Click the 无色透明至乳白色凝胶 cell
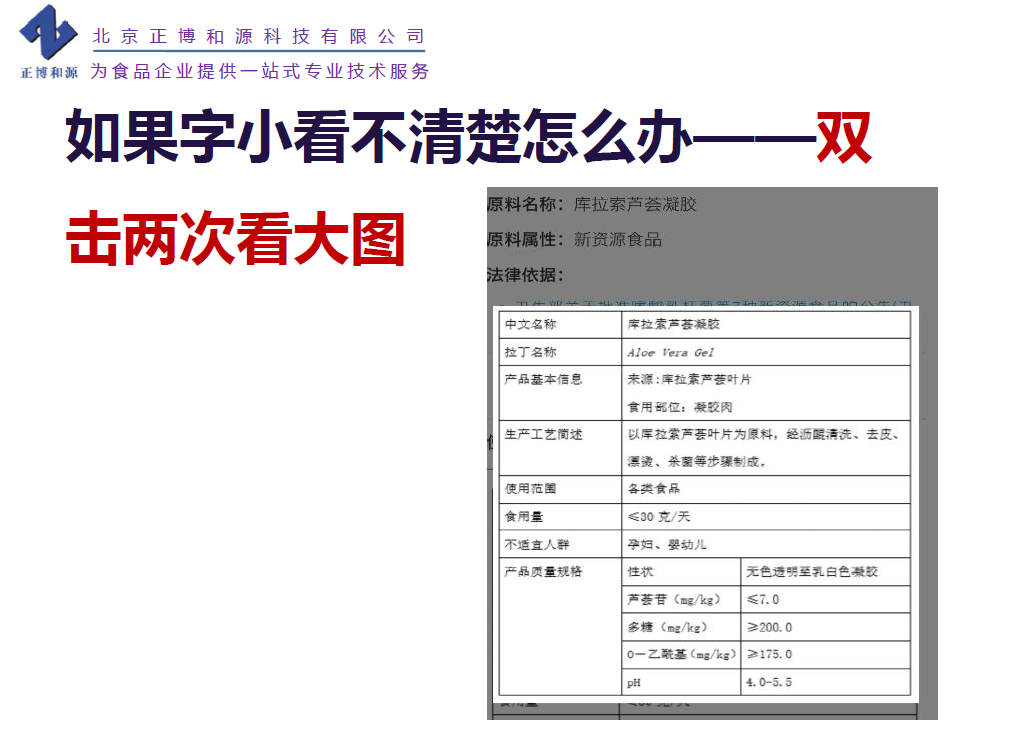1021x743 pixels. coord(825,572)
